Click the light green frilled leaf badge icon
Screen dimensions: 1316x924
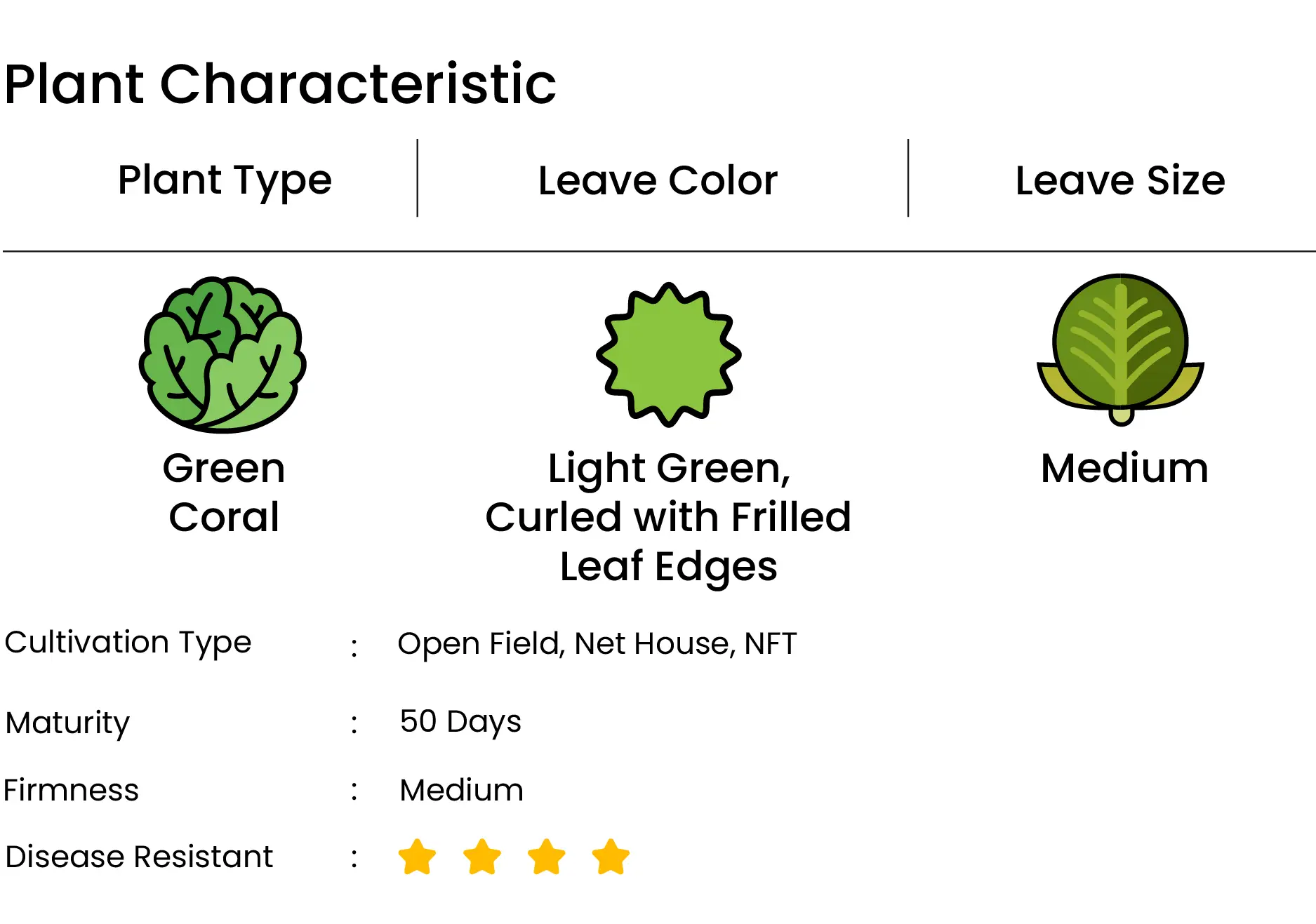point(669,355)
